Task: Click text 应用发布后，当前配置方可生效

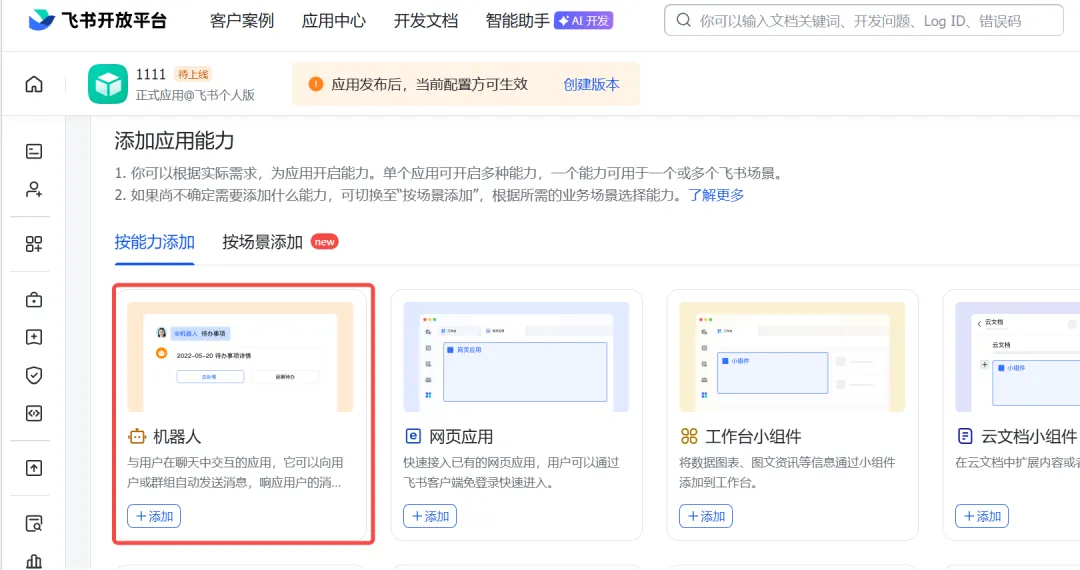Action: [x=429, y=84]
